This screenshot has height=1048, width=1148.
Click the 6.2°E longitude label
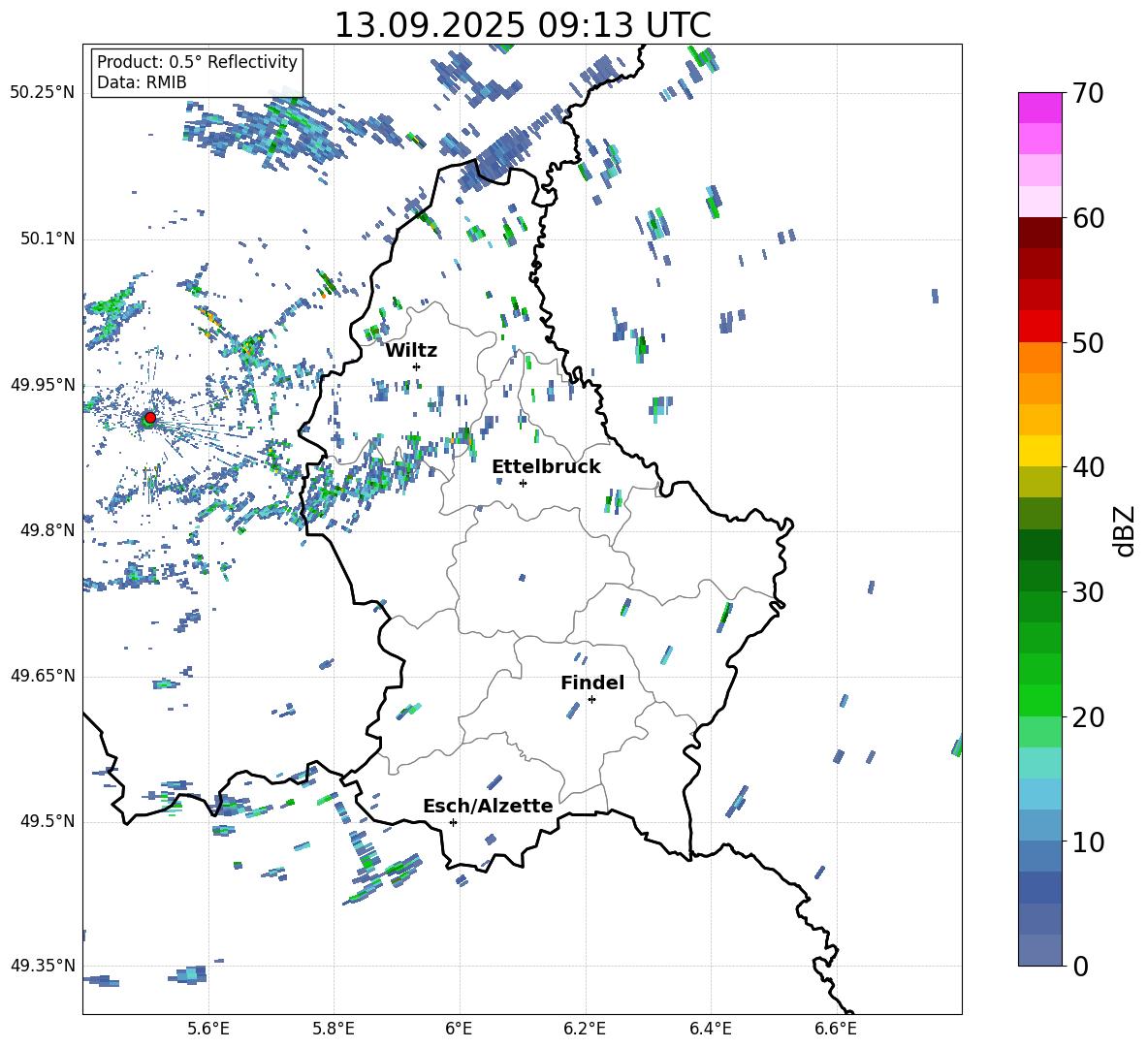click(585, 1029)
